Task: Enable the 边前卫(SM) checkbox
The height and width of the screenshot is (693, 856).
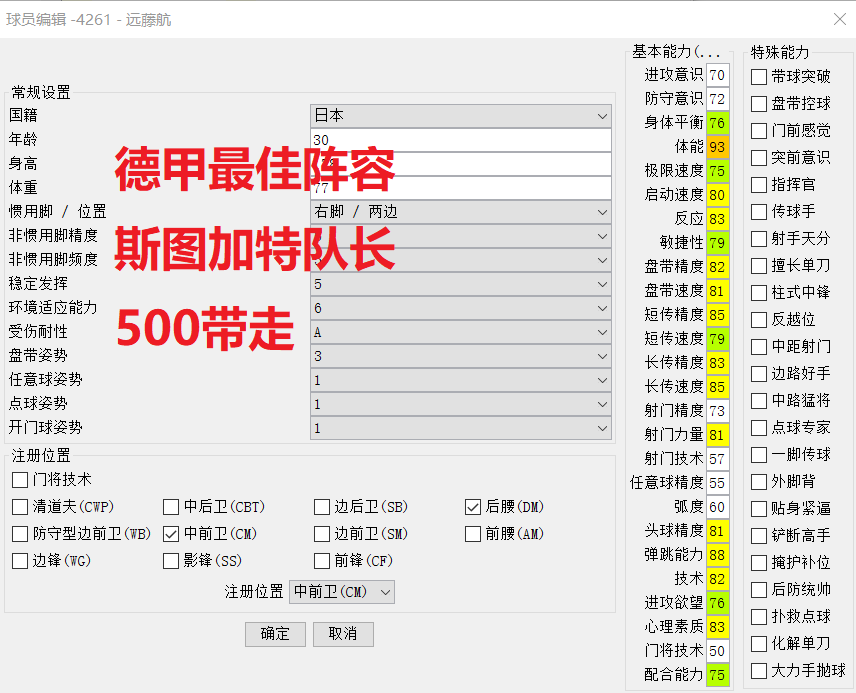Action: [322, 534]
